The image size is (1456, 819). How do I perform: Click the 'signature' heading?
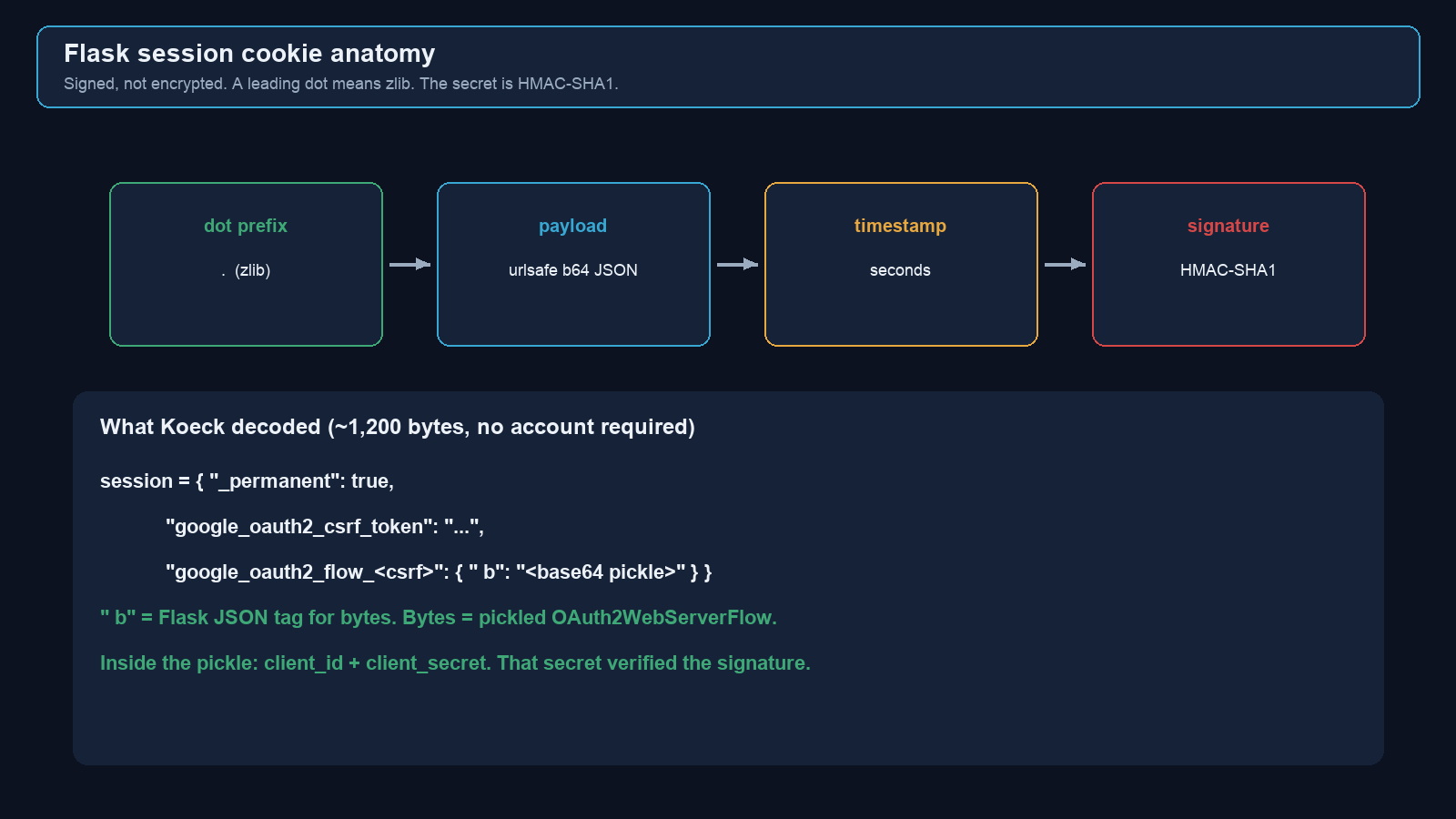1228,226
